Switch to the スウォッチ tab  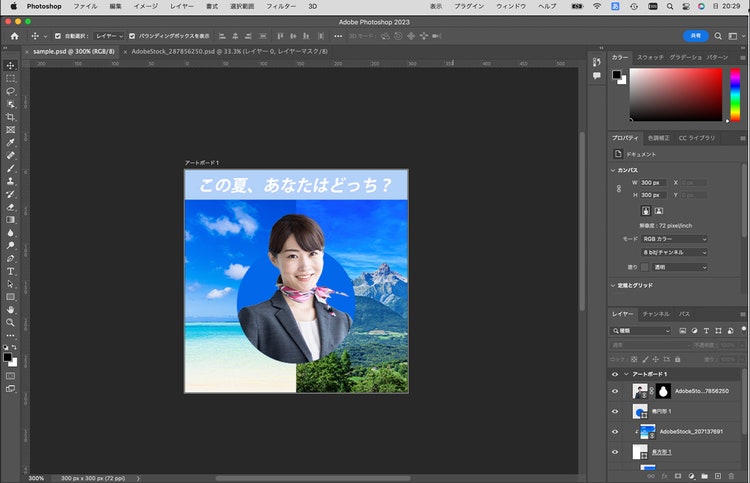650,57
